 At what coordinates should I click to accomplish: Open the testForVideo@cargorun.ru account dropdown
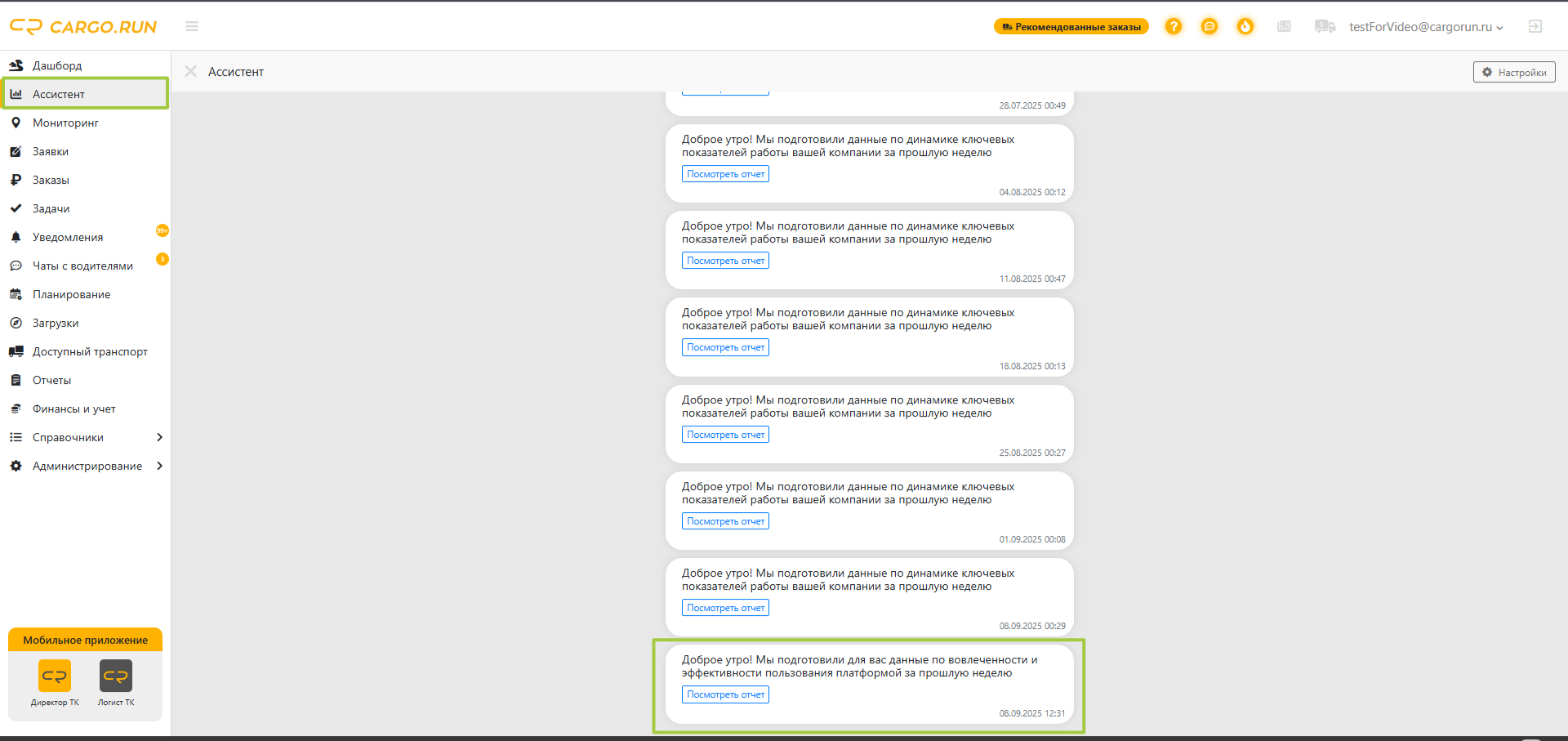1426,27
